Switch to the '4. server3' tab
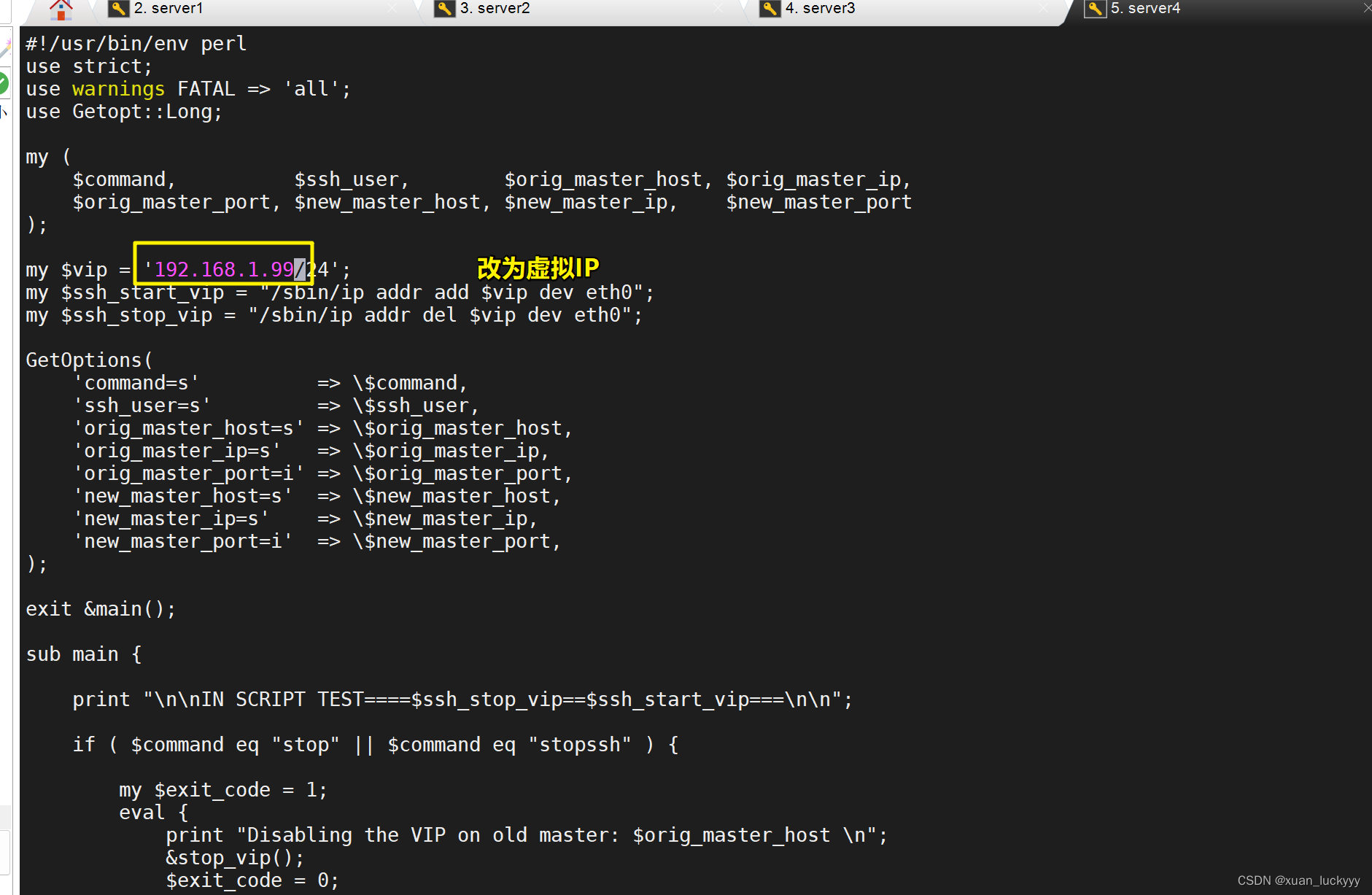Viewport: 1372px width, 895px height. pos(821,9)
